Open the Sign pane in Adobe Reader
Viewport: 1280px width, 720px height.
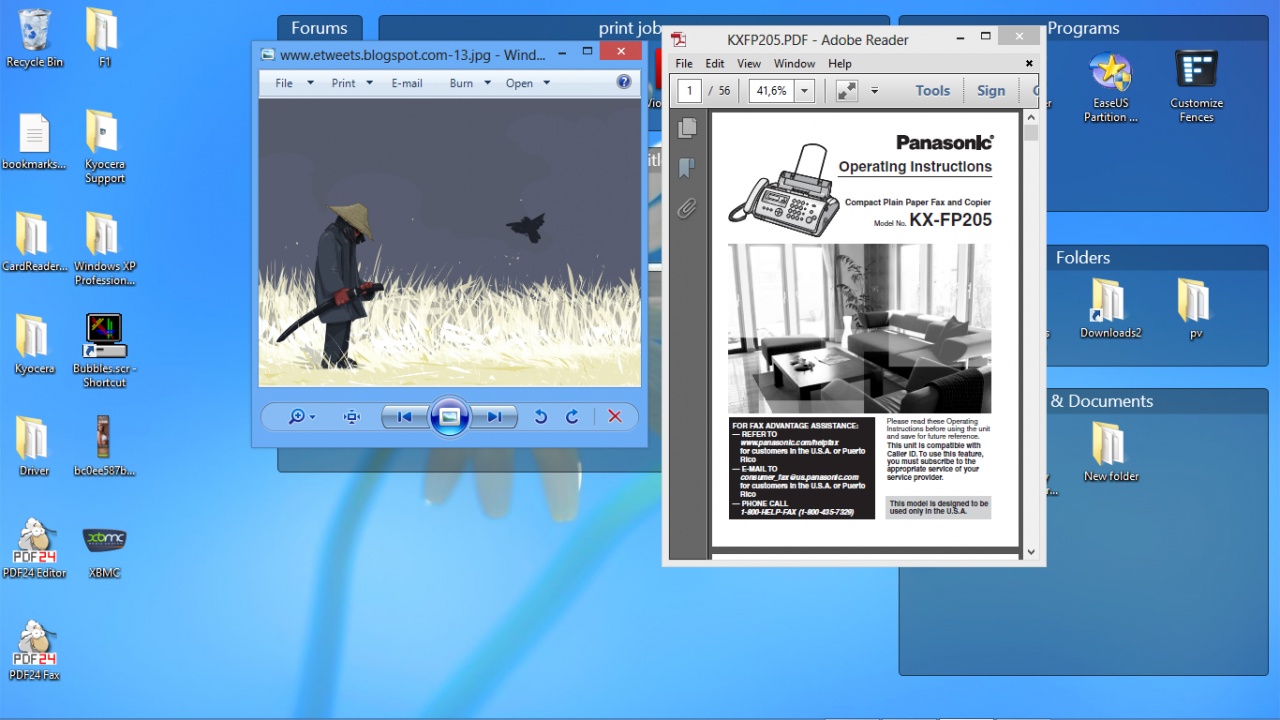[991, 91]
